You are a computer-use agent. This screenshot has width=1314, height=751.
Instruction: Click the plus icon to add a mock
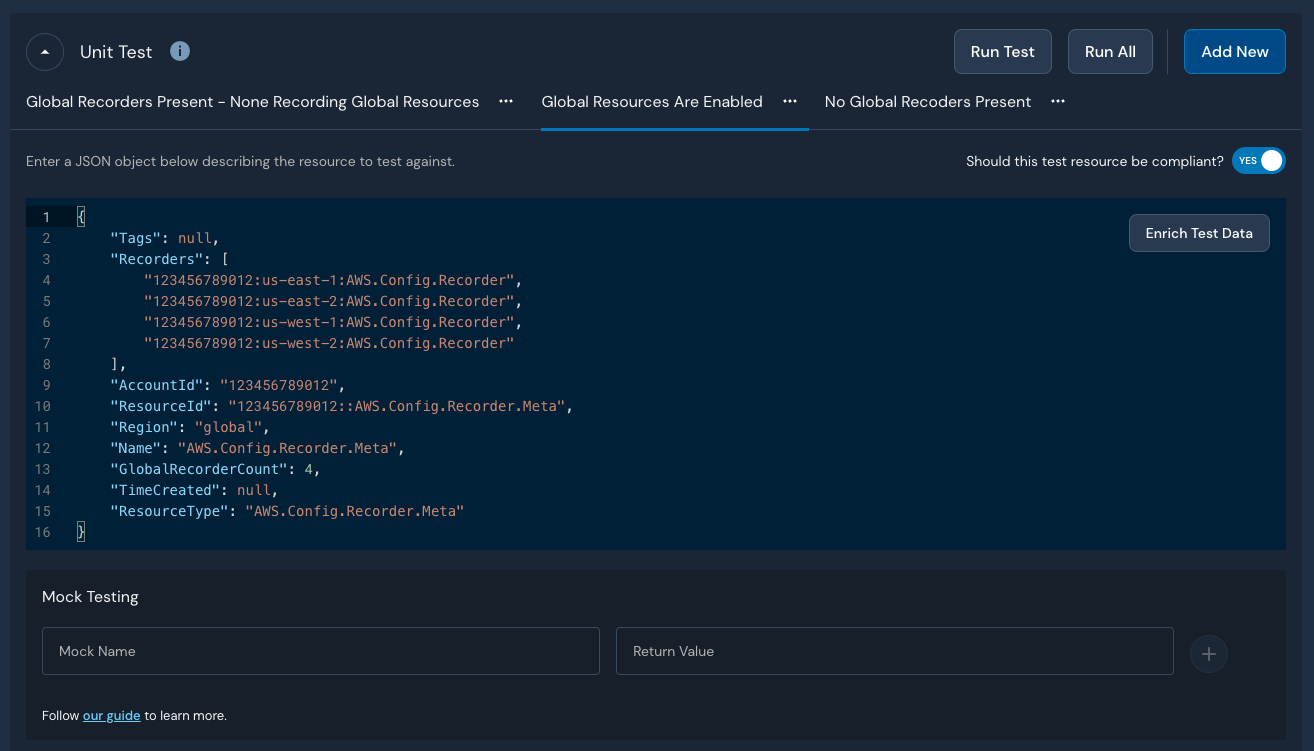coord(1208,654)
